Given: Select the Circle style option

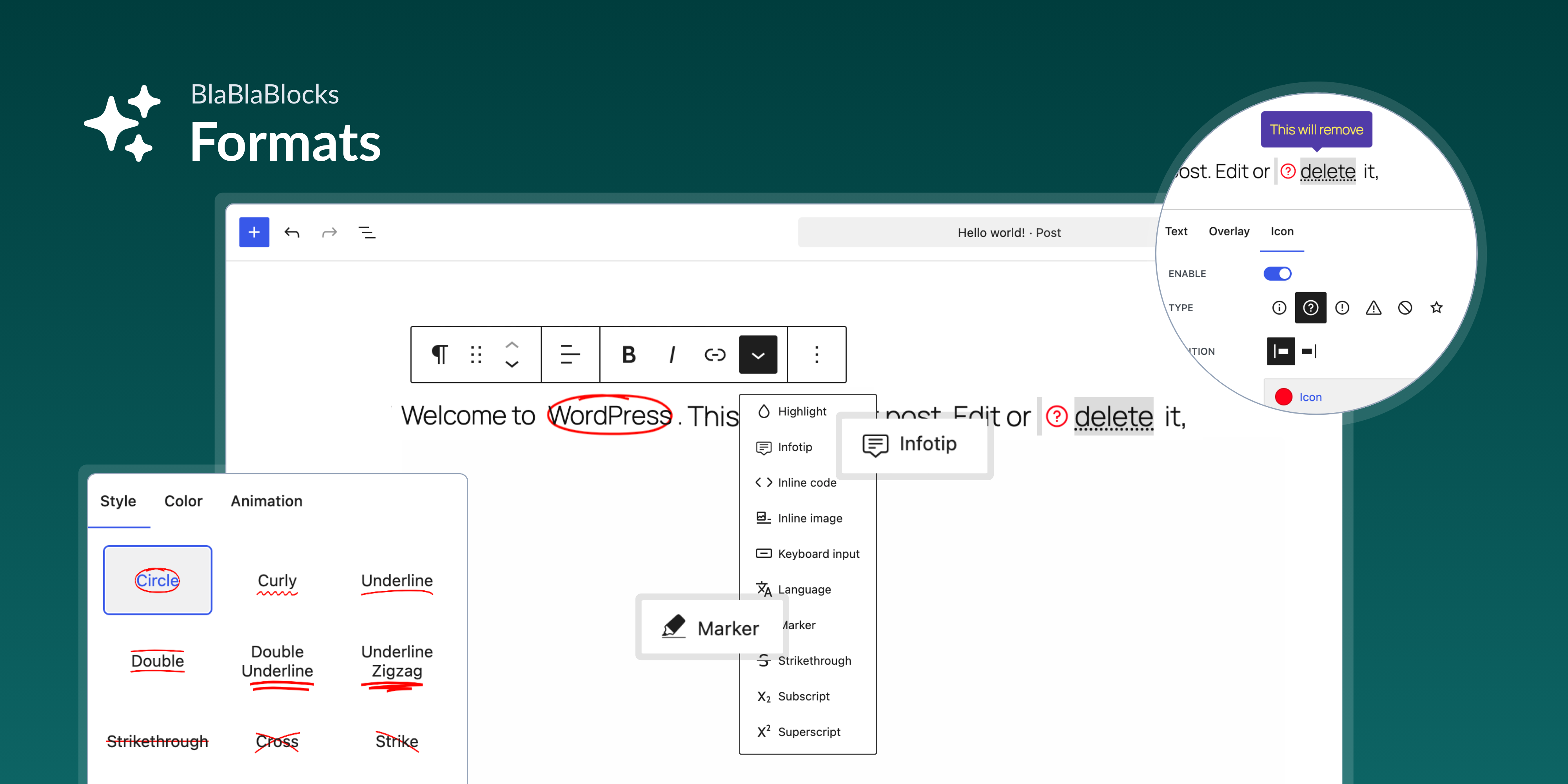Looking at the screenshot, I should click(x=157, y=579).
